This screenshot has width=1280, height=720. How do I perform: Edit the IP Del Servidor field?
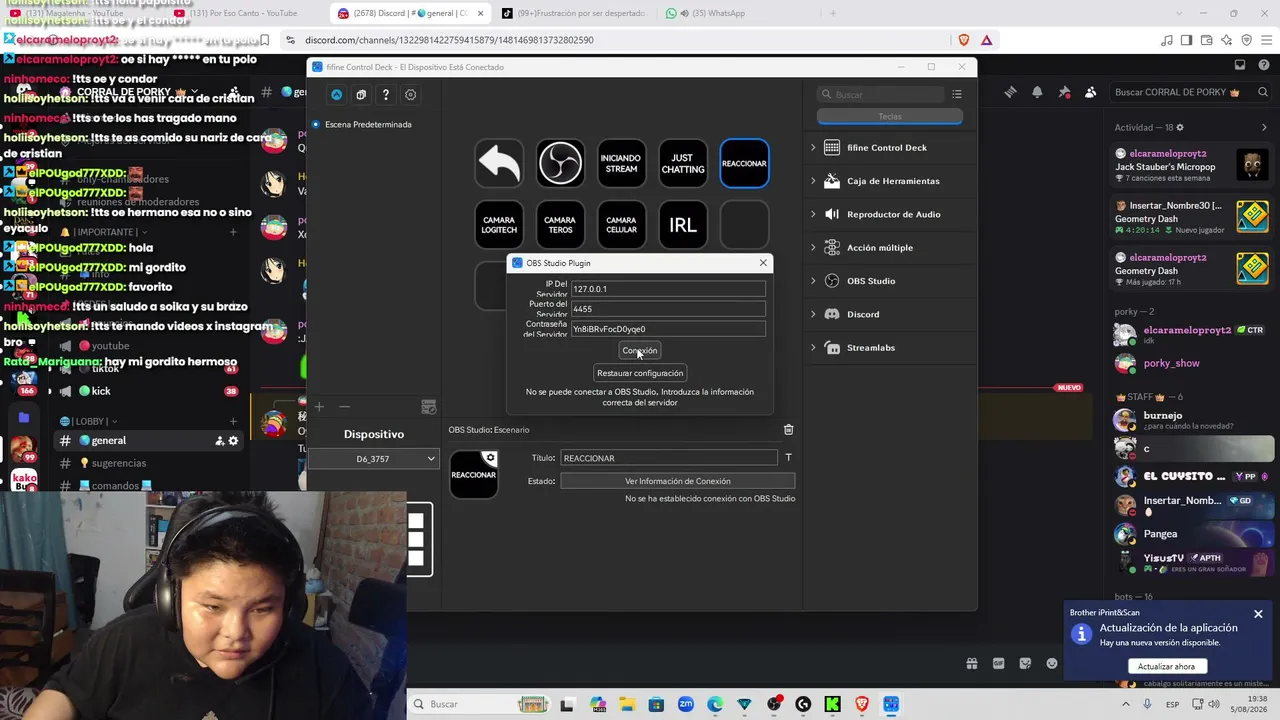click(668, 289)
